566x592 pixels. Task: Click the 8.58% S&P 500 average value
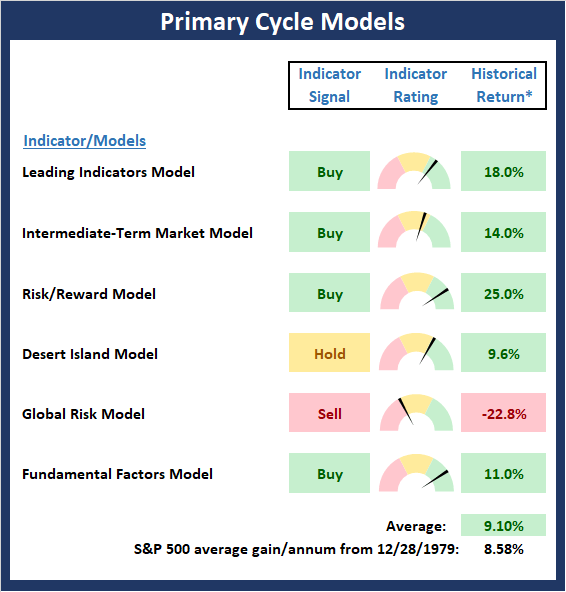coord(504,549)
